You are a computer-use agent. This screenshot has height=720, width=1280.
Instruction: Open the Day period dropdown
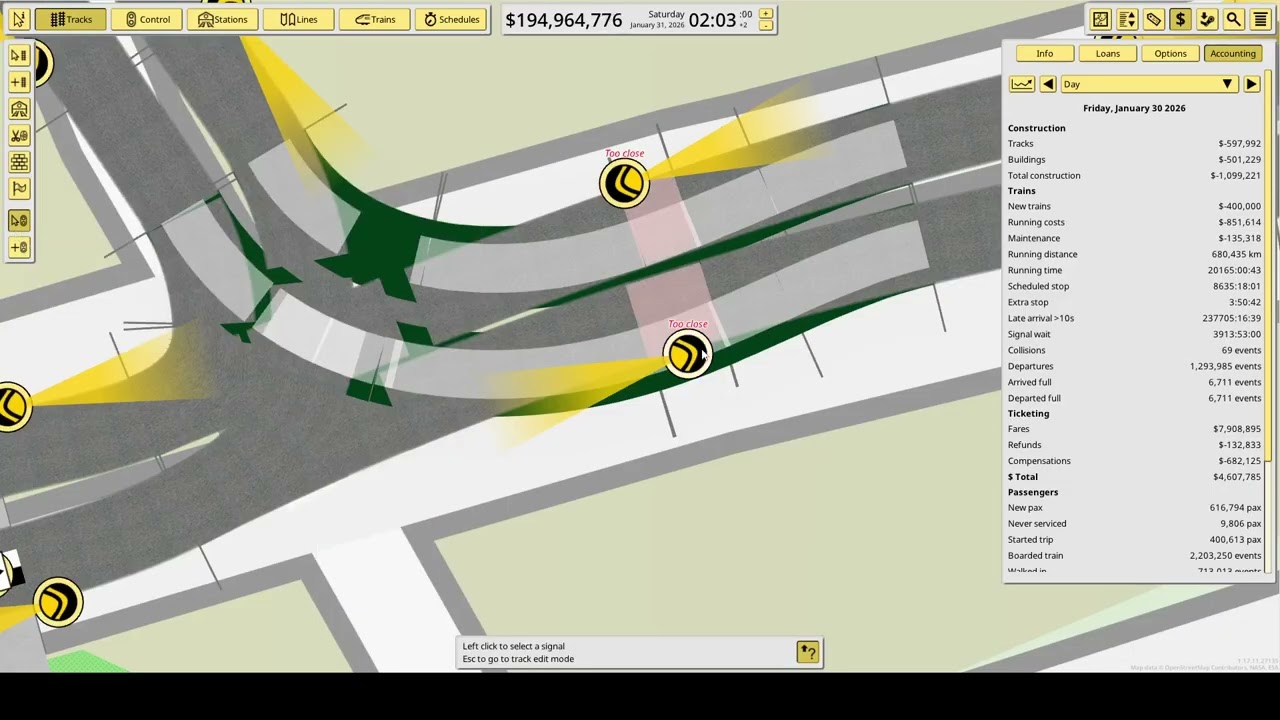pos(1148,84)
